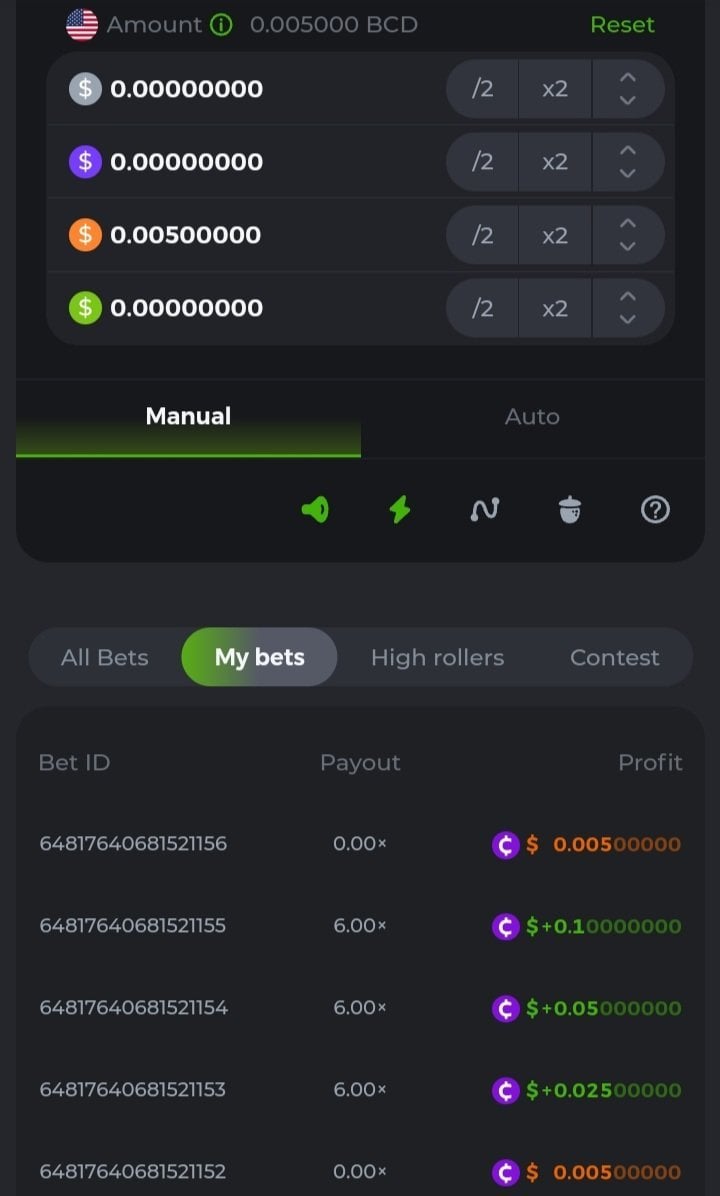Click the Amount info icon
This screenshot has width=720, height=1196.
pyautogui.click(x=221, y=24)
